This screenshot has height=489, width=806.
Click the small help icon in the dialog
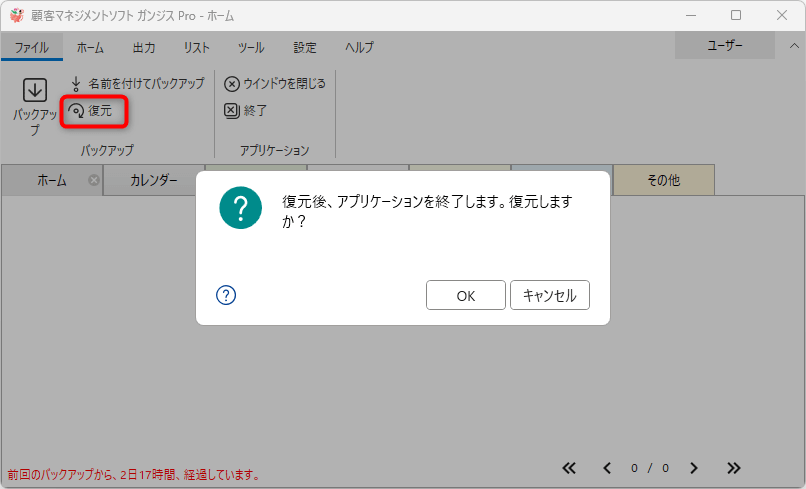tap(226, 295)
